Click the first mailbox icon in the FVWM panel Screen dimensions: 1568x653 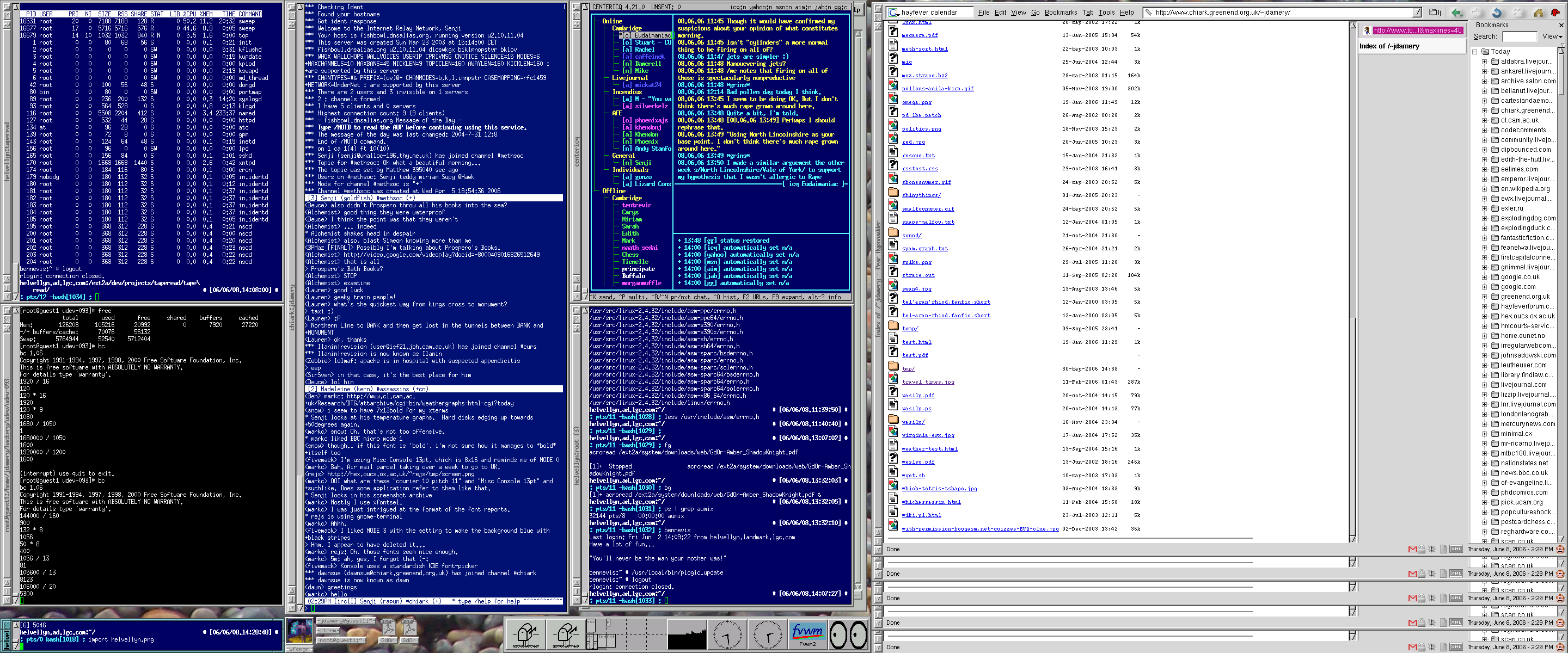point(525,634)
